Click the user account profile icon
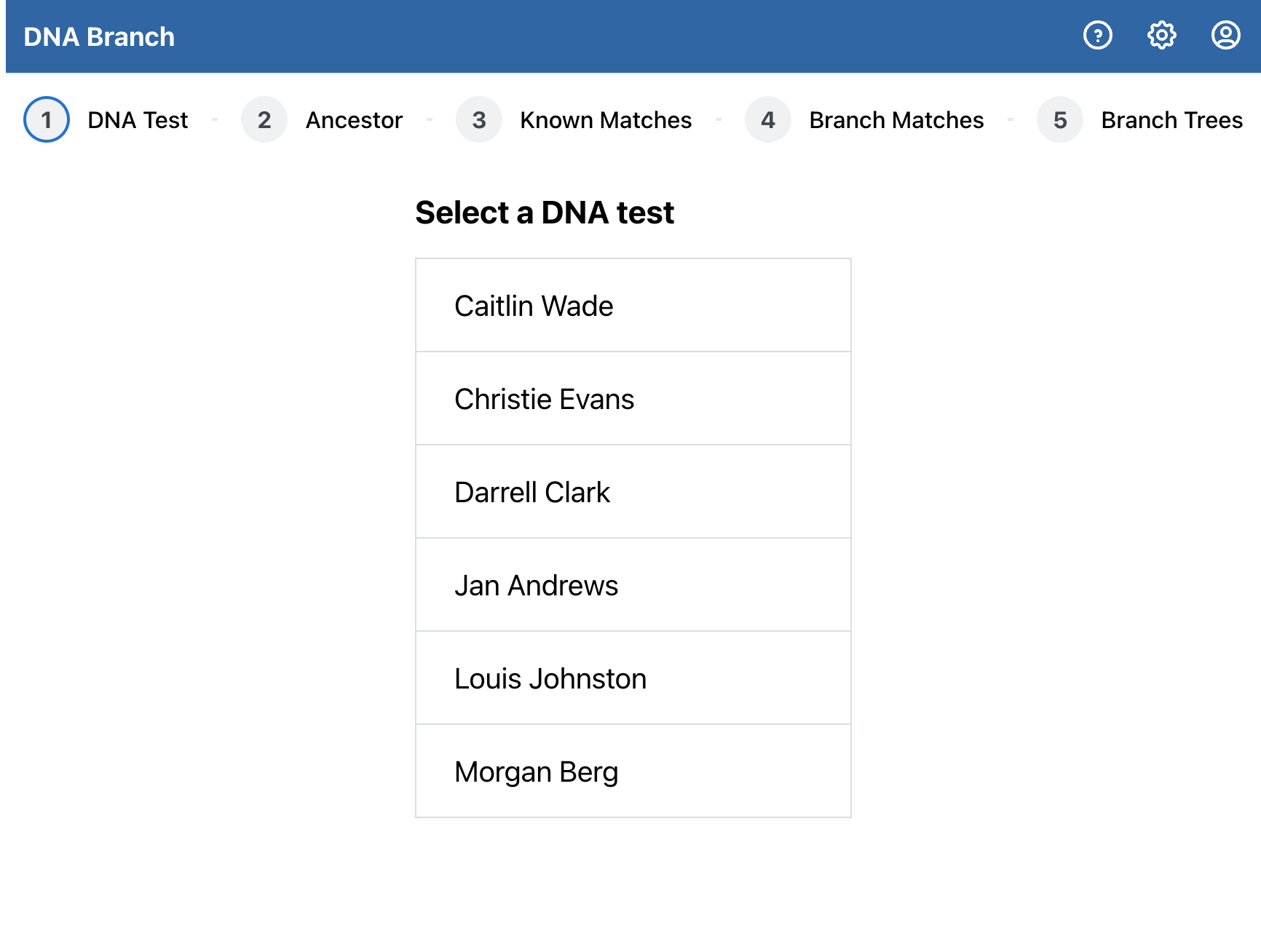The height and width of the screenshot is (952, 1261). 1225,35
